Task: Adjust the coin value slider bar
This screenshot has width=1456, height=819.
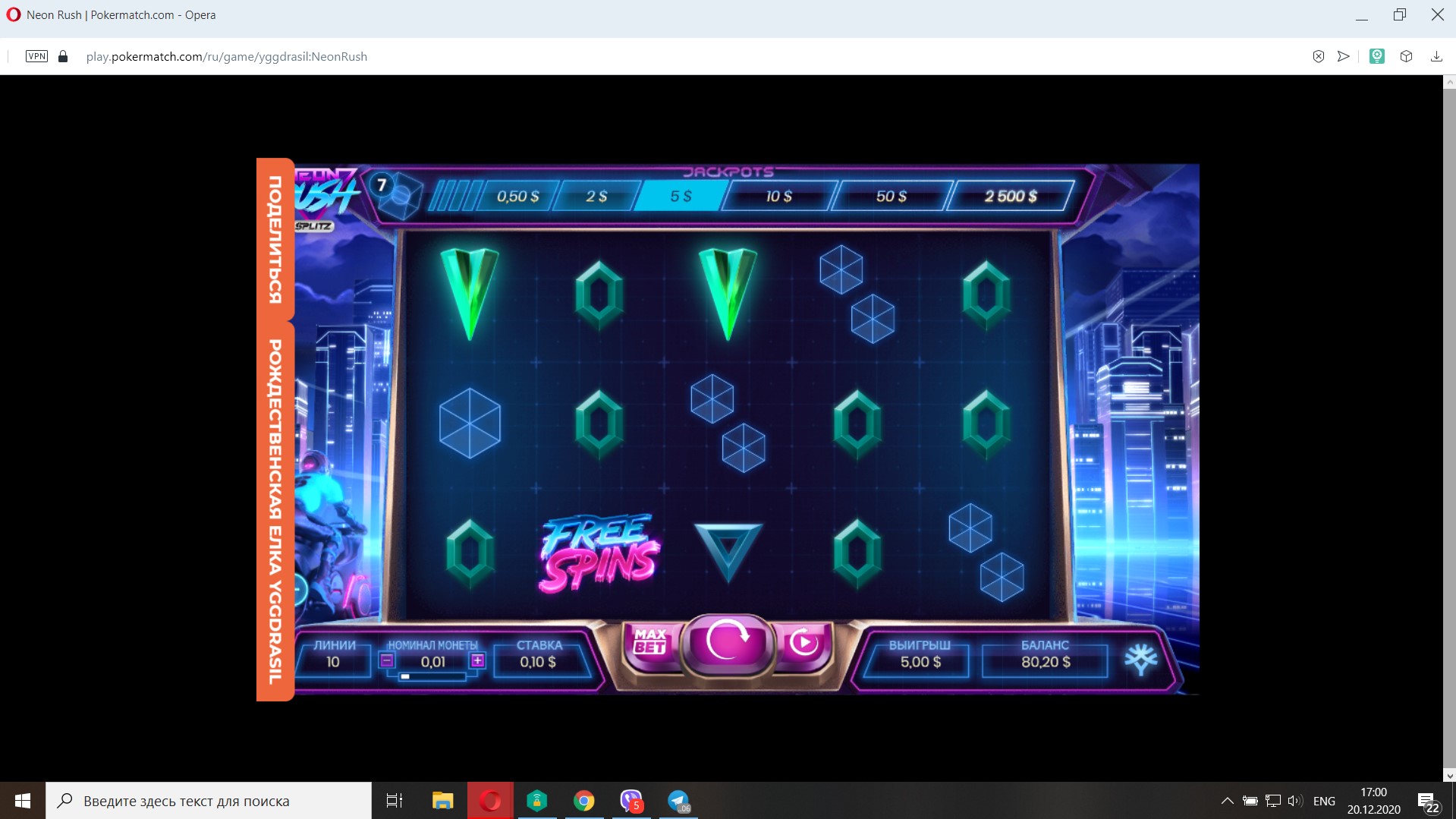Action: 432,676
